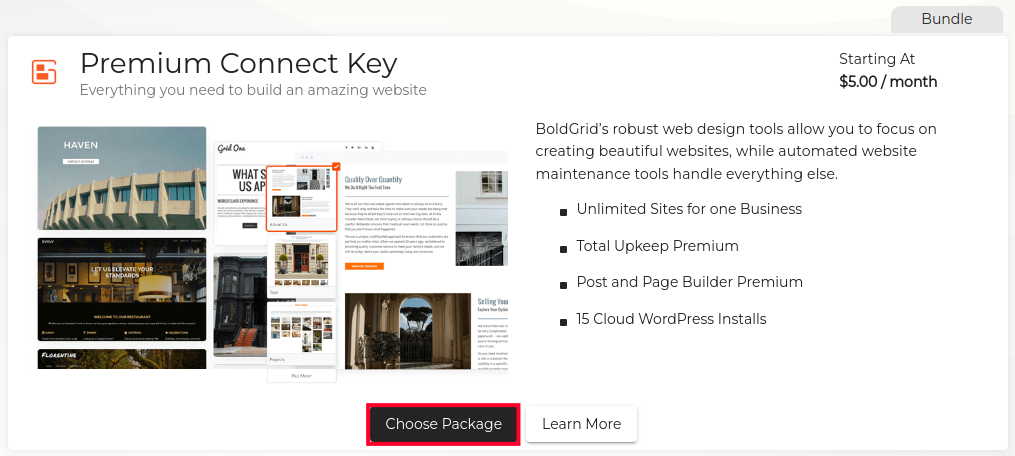Select the Haven theme thumbnail

coord(122,178)
